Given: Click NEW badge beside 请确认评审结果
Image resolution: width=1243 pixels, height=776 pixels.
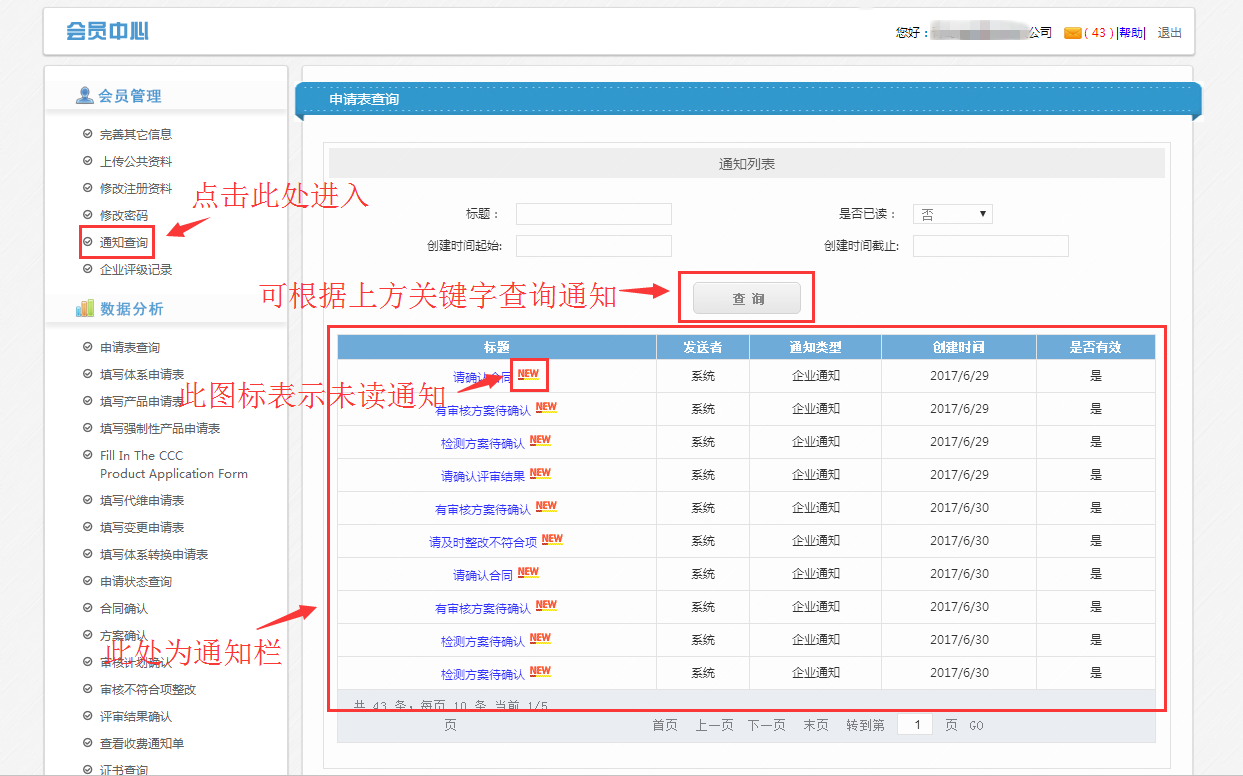Looking at the screenshot, I should 540,474.
